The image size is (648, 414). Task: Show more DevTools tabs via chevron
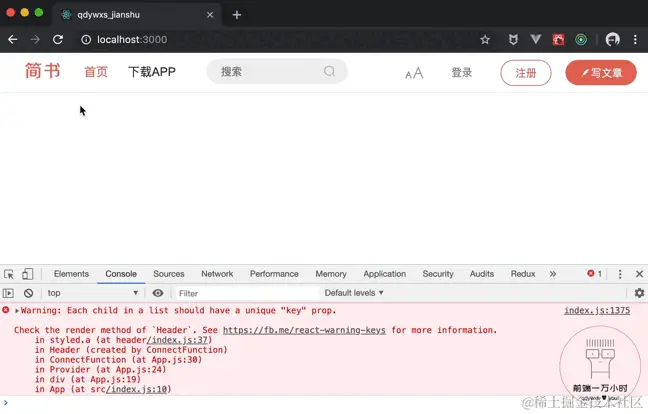tap(553, 274)
